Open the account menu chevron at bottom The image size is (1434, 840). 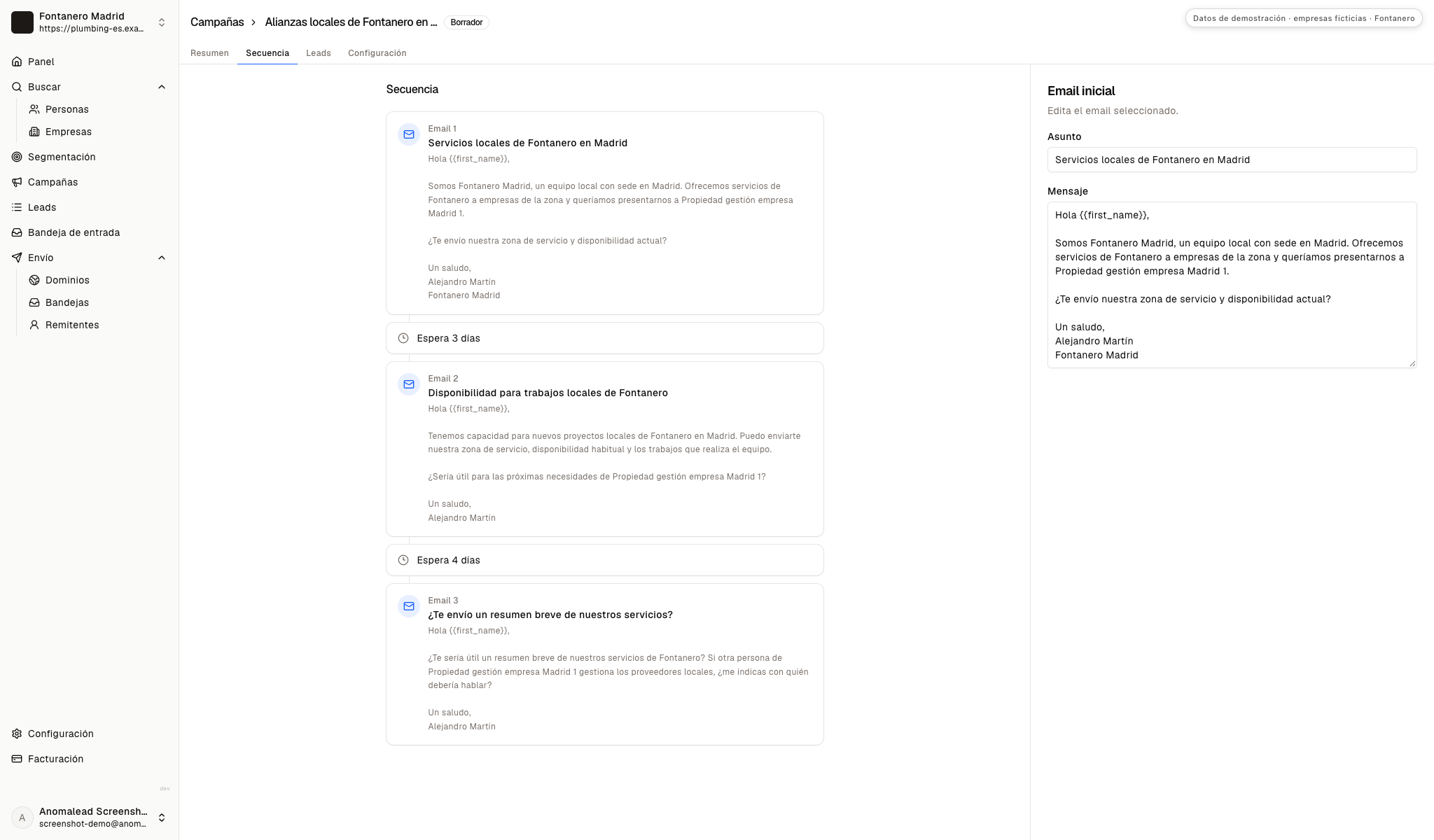(x=162, y=818)
